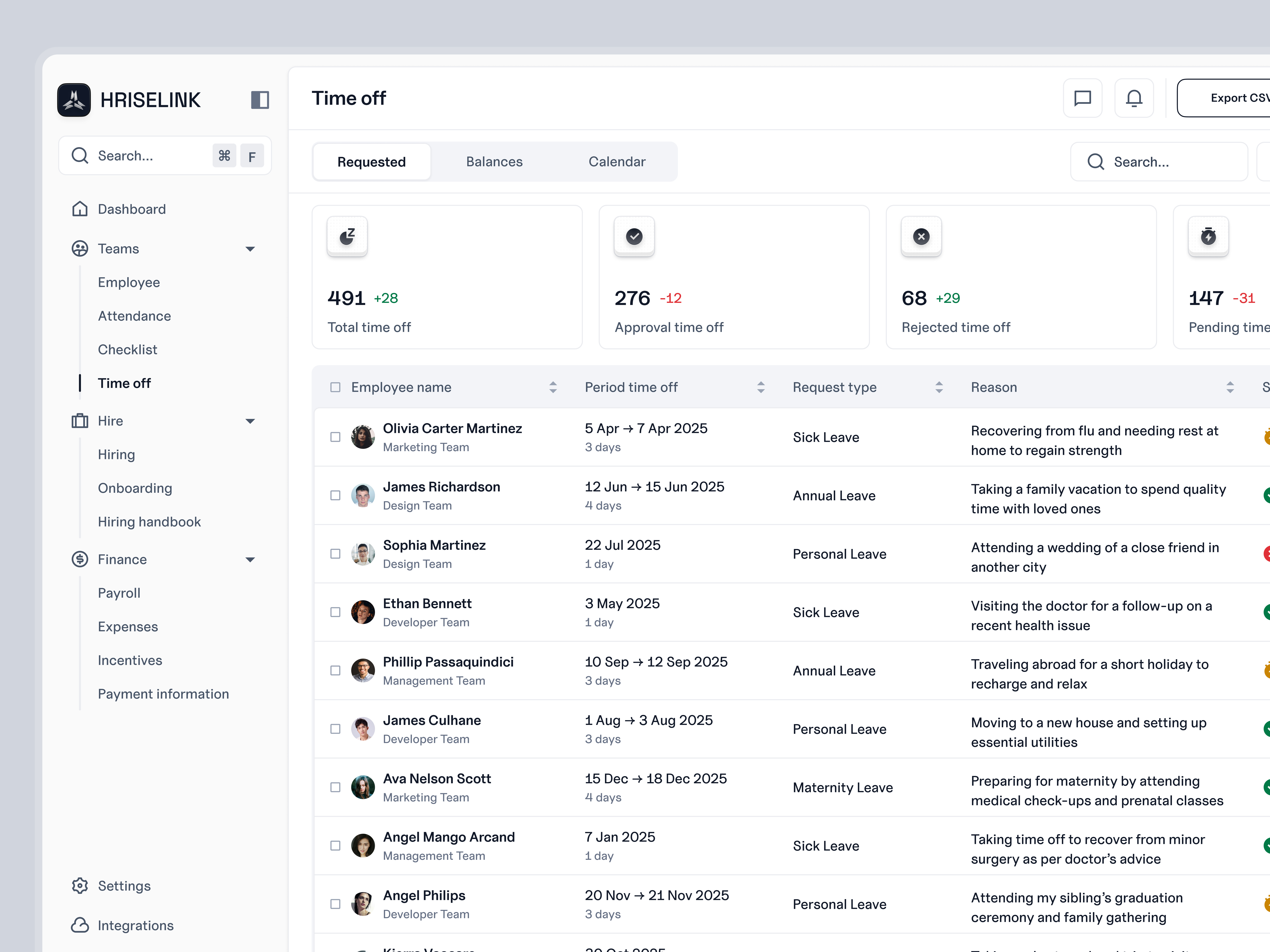Check the box for Angel Mango Arcand
The width and height of the screenshot is (1270, 952).
pyautogui.click(x=335, y=846)
